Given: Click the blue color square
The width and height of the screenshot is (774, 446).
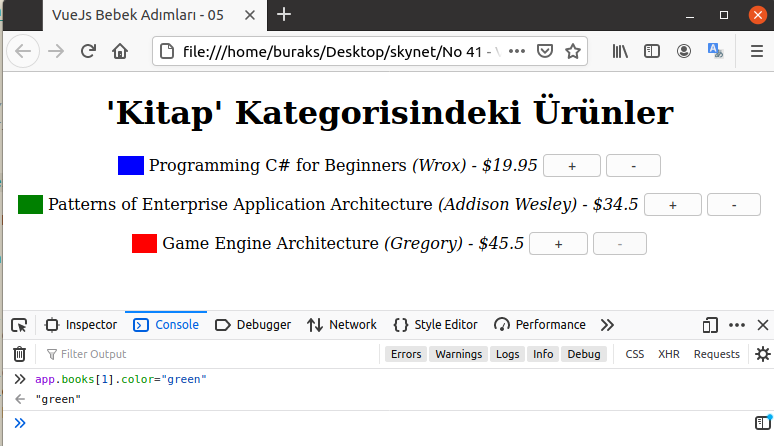Looking at the screenshot, I should click(x=131, y=165).
